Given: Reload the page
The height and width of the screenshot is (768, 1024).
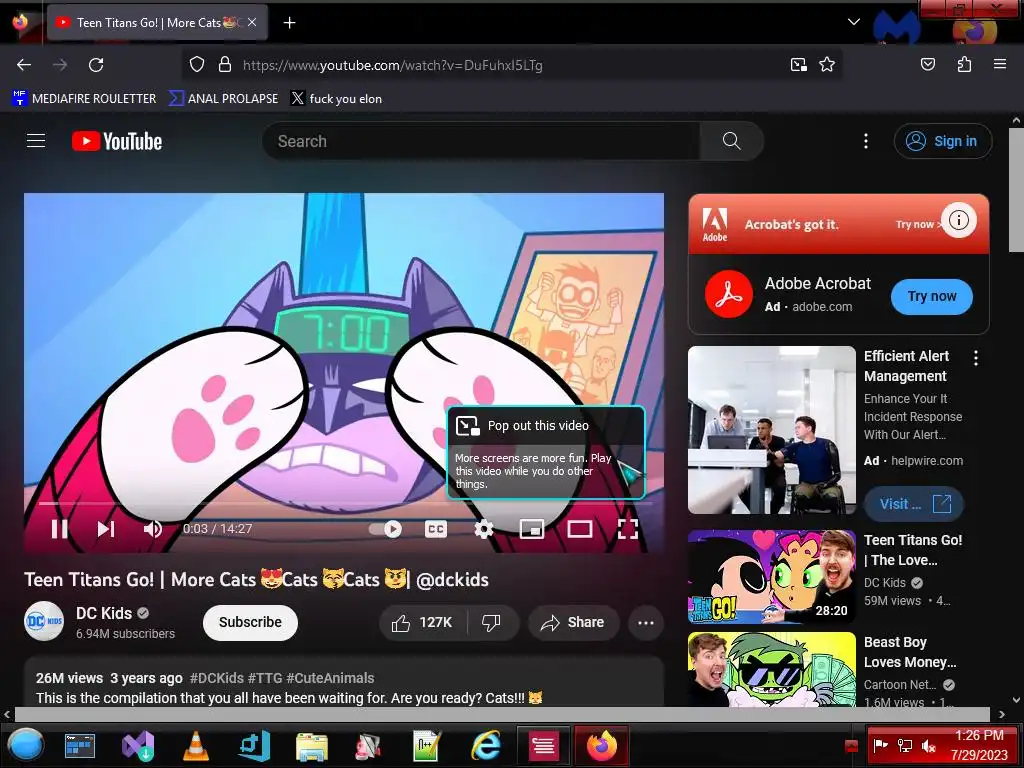Looking at the screenshot, I should tap(96, 65).
